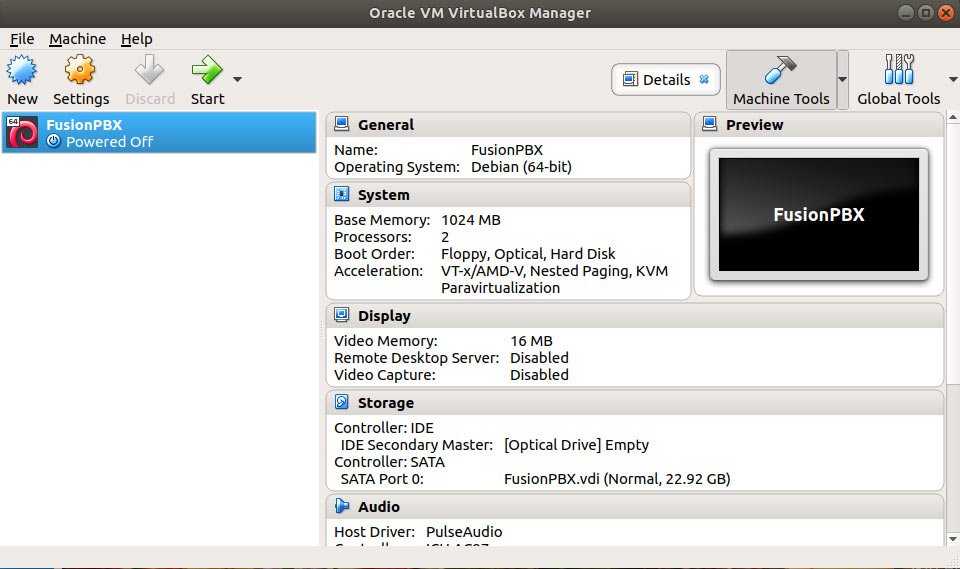
Task: Open the System section header
Action: click(508, 195)
